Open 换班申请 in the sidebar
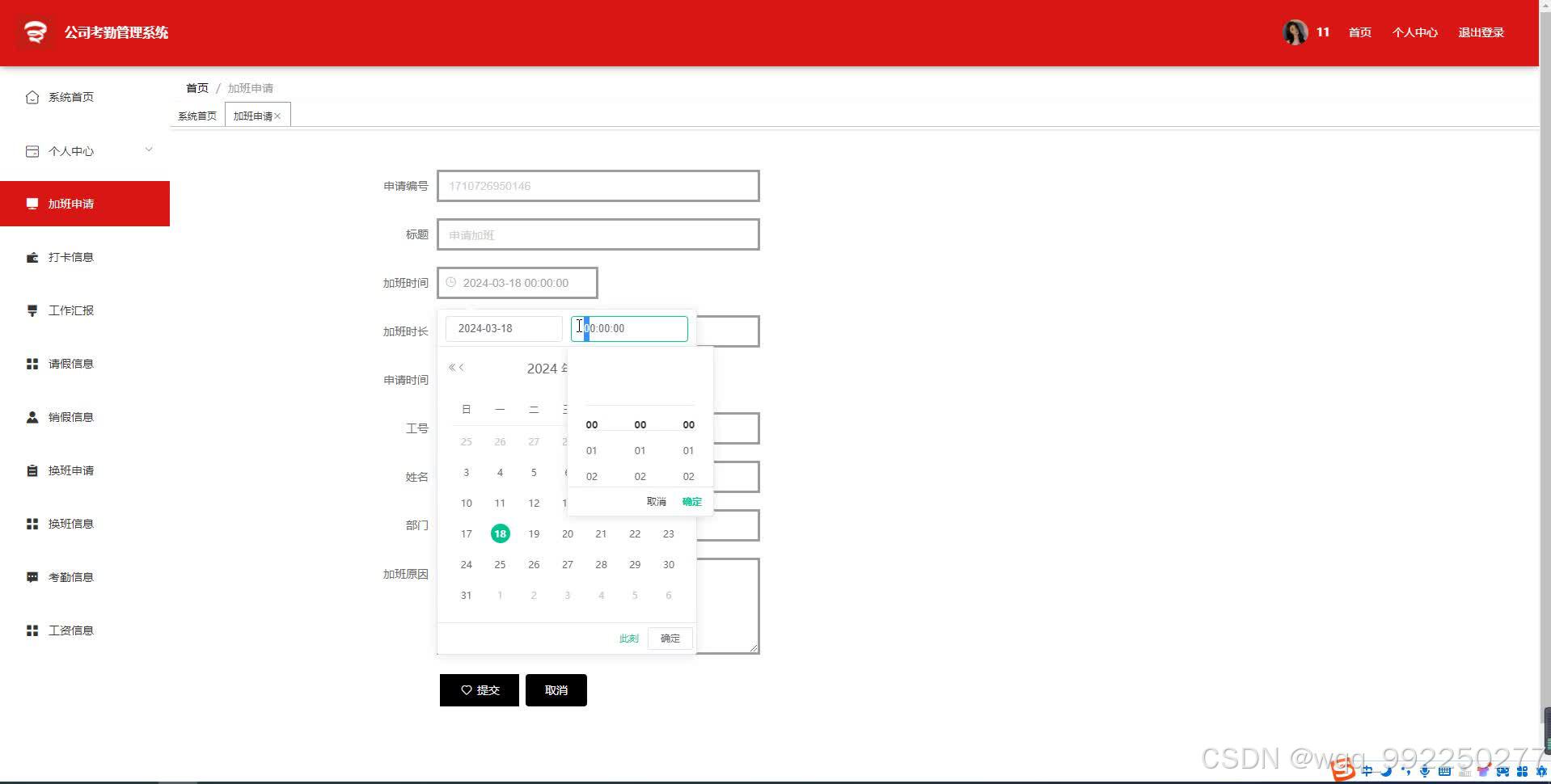The image size is (1551, 784). point(85,470)
